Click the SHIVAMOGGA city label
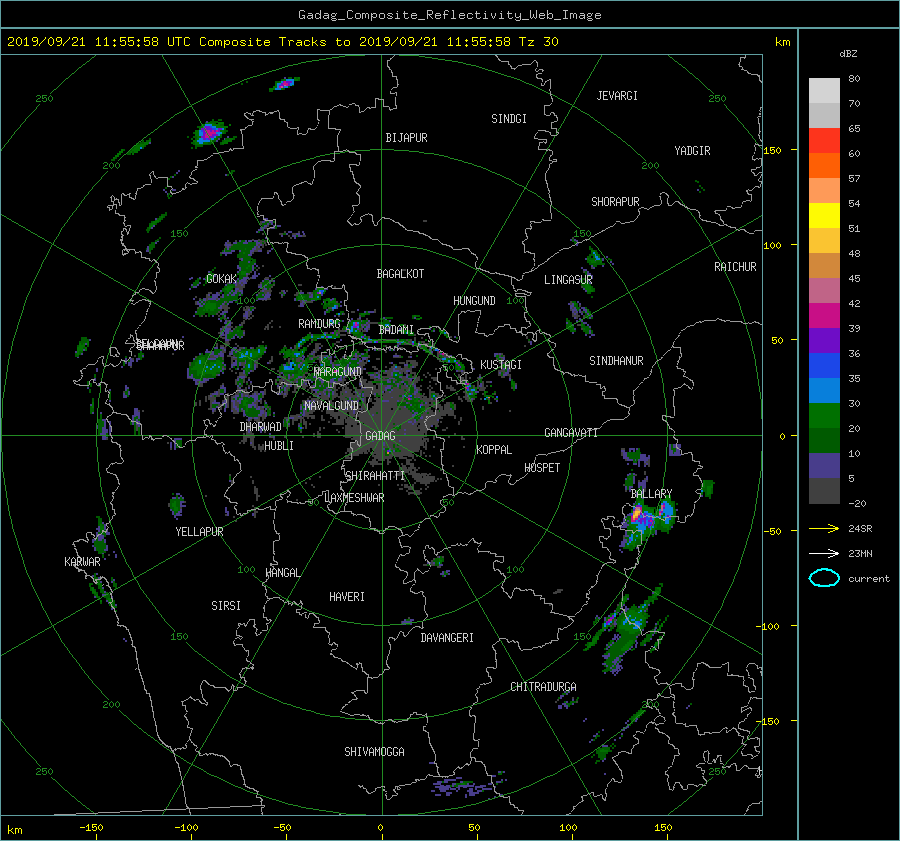The image size is (900, 841). click(x=374, y=752)
